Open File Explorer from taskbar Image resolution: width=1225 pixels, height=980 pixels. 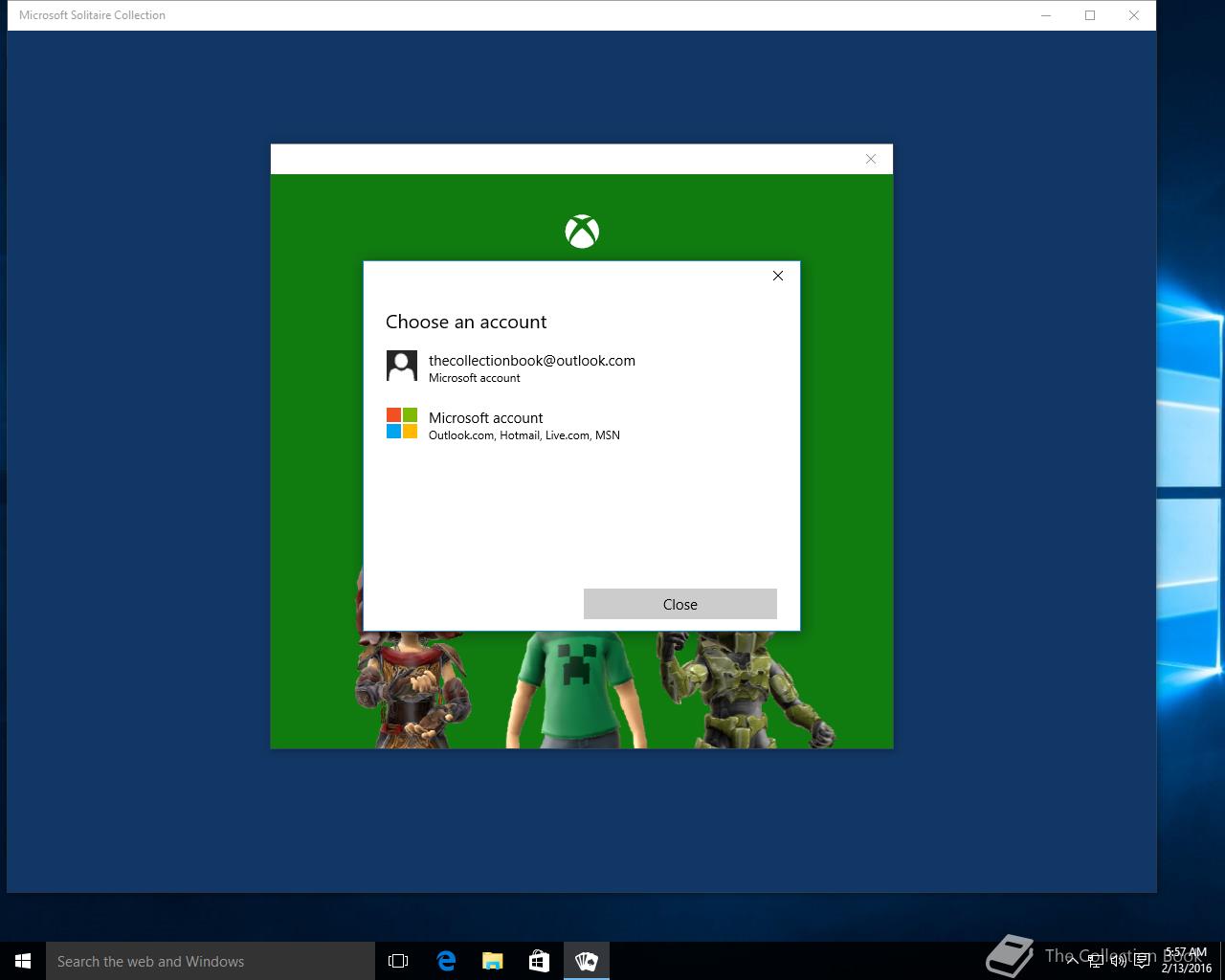pyautogui.click(x=492, y=961)
